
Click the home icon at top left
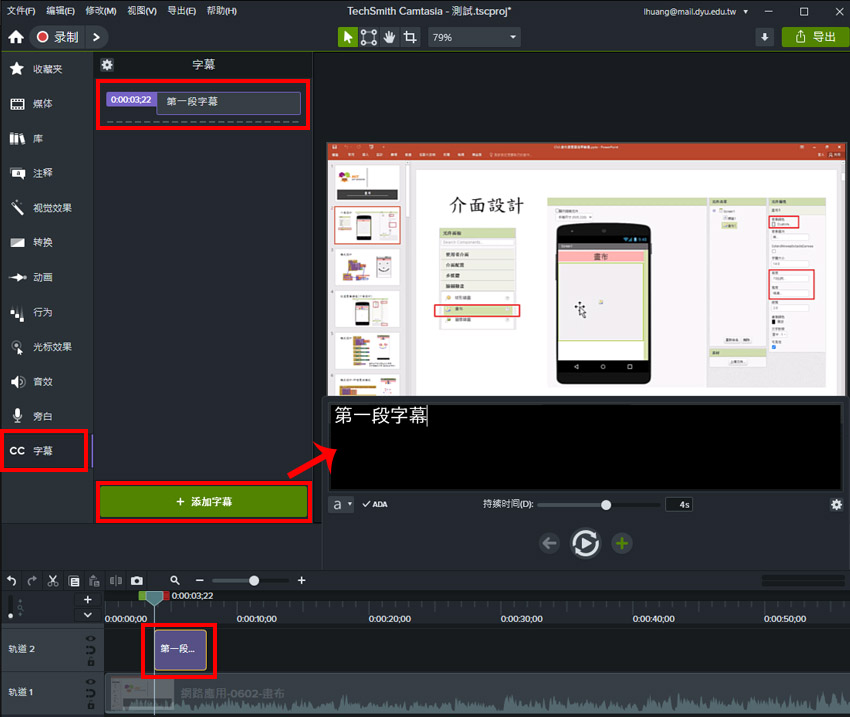pyautogui.click(x=15, y=37)
